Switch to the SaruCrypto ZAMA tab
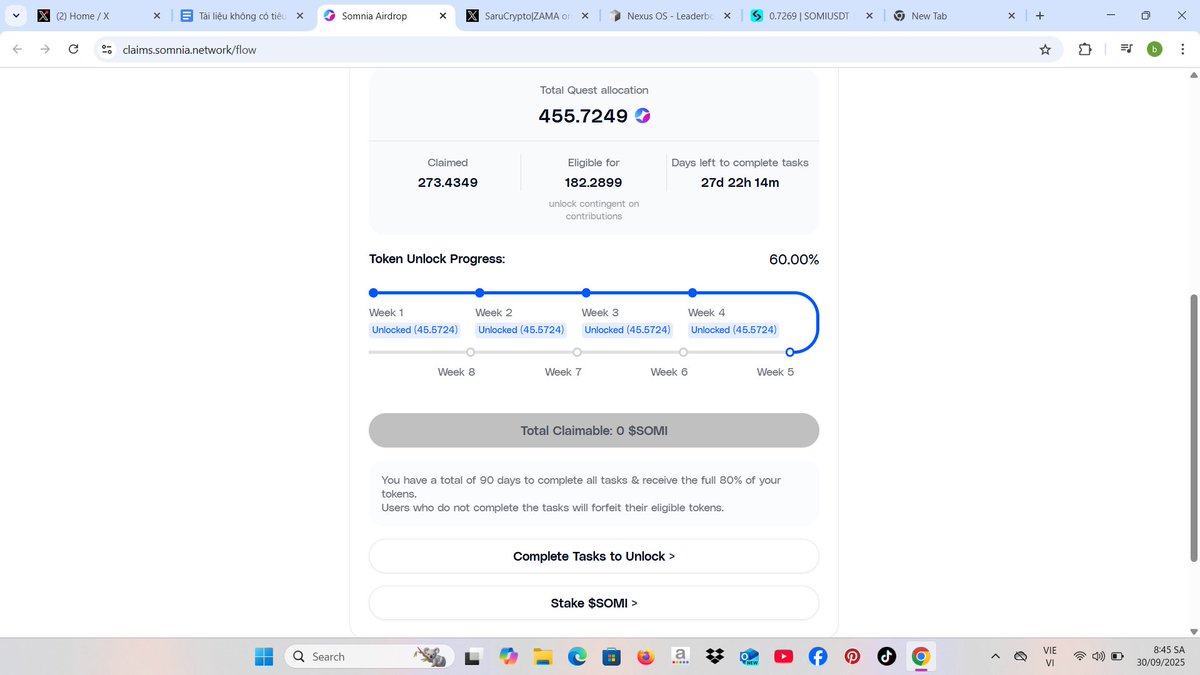 528,16
